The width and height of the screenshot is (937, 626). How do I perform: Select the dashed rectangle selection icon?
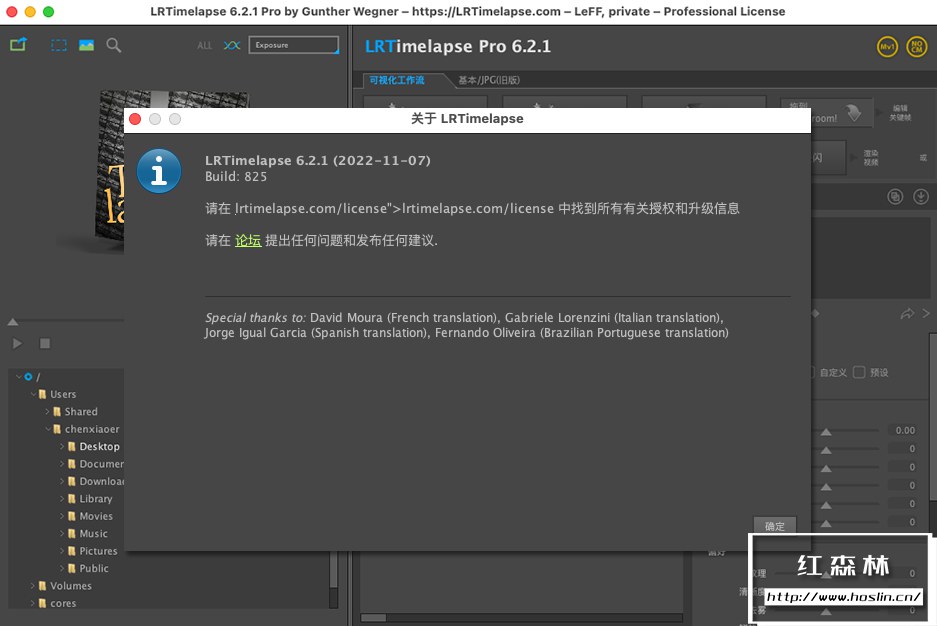[59, 45]
